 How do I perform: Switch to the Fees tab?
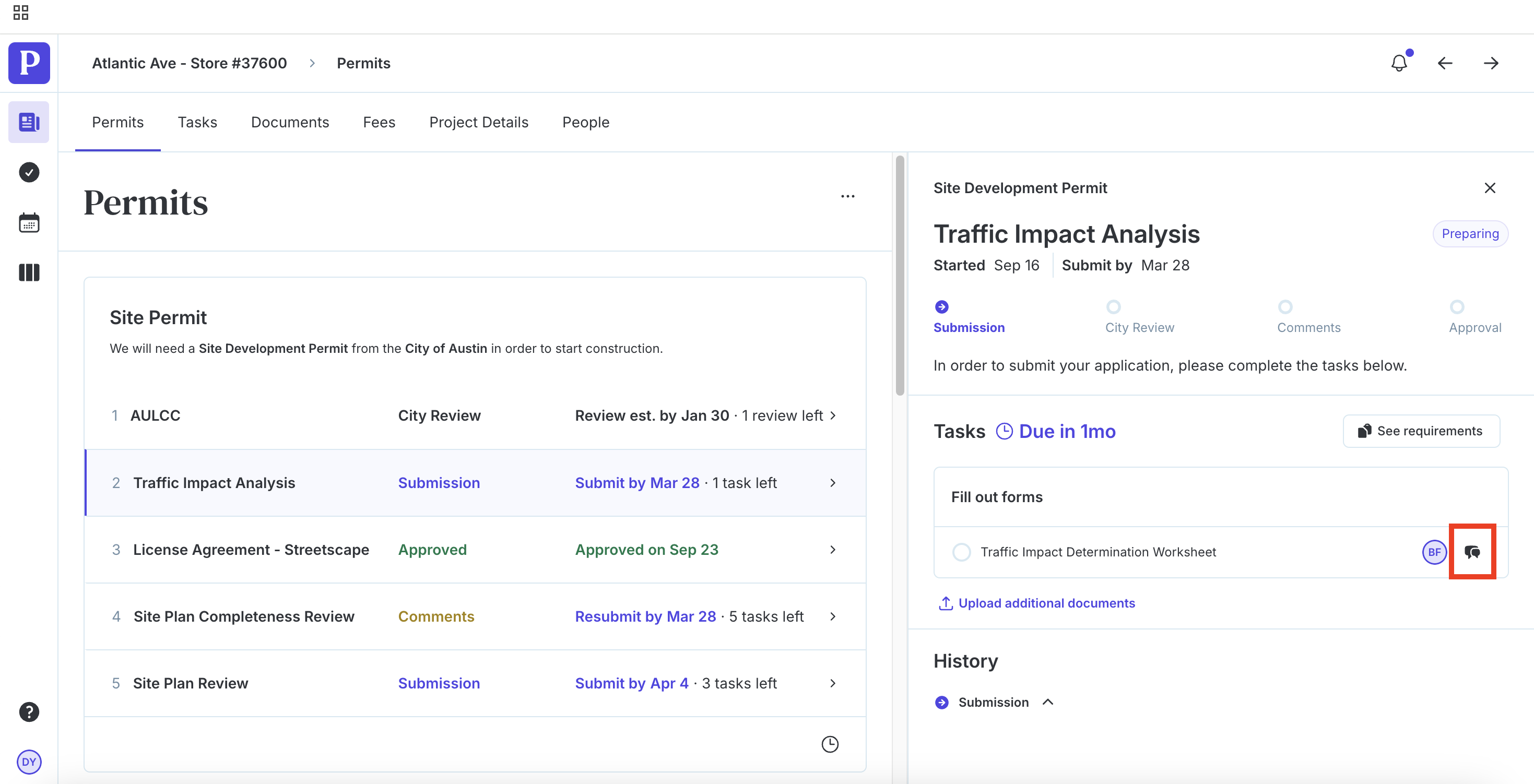pyautogui.click(x=379, y=122)
